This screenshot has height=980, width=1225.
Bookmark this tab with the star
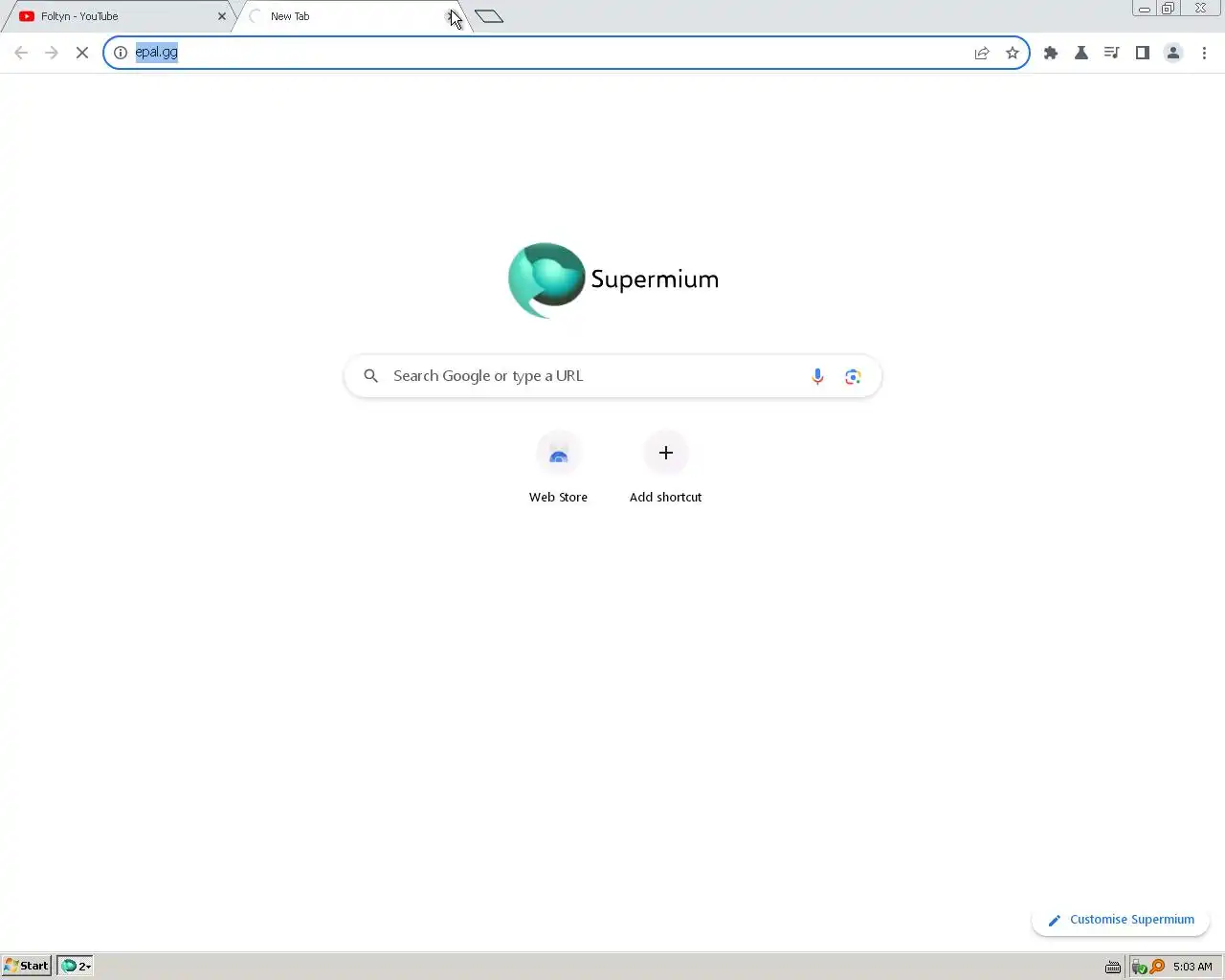pos(1013,53)
